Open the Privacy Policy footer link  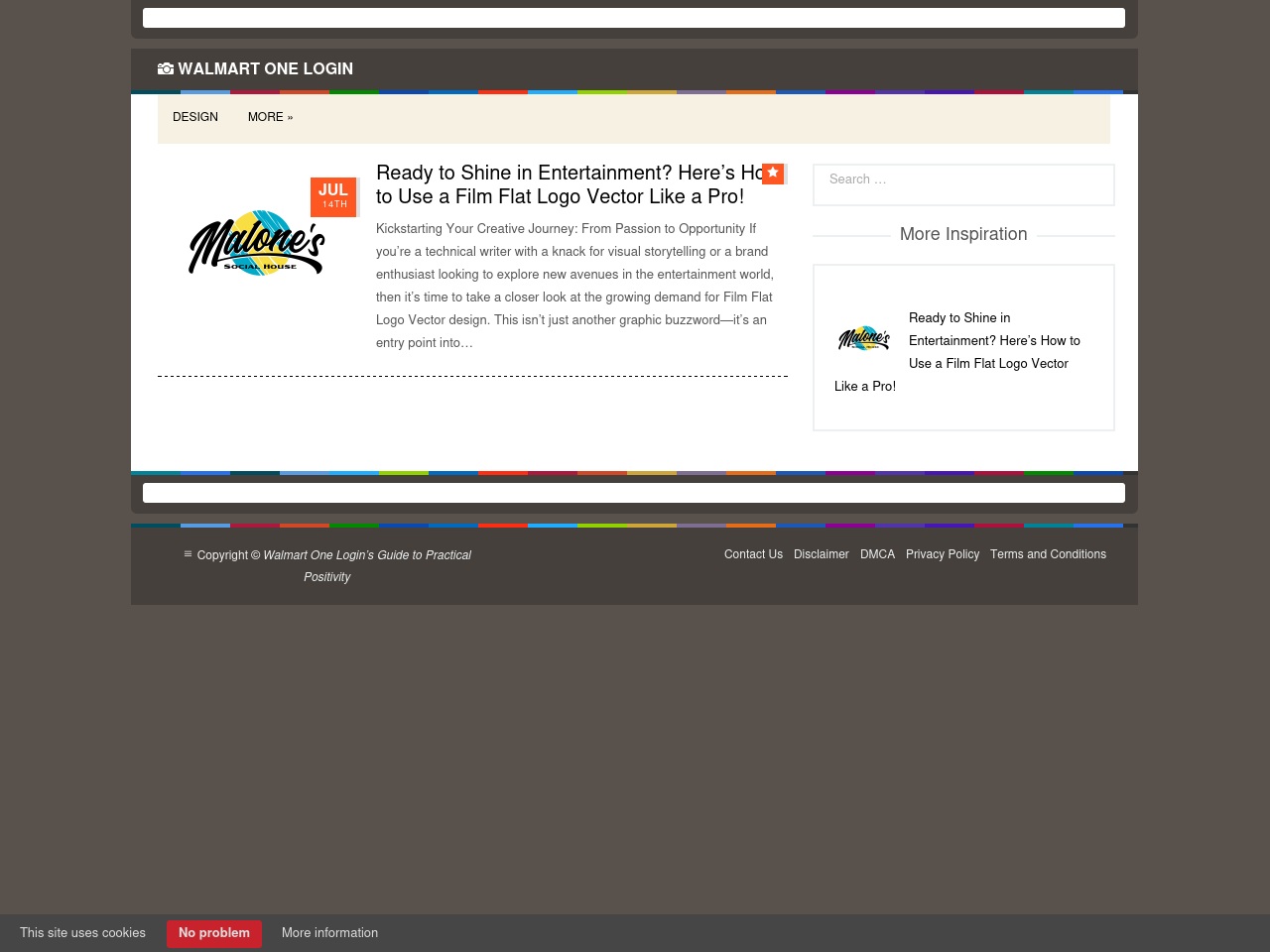pos(943,554)
